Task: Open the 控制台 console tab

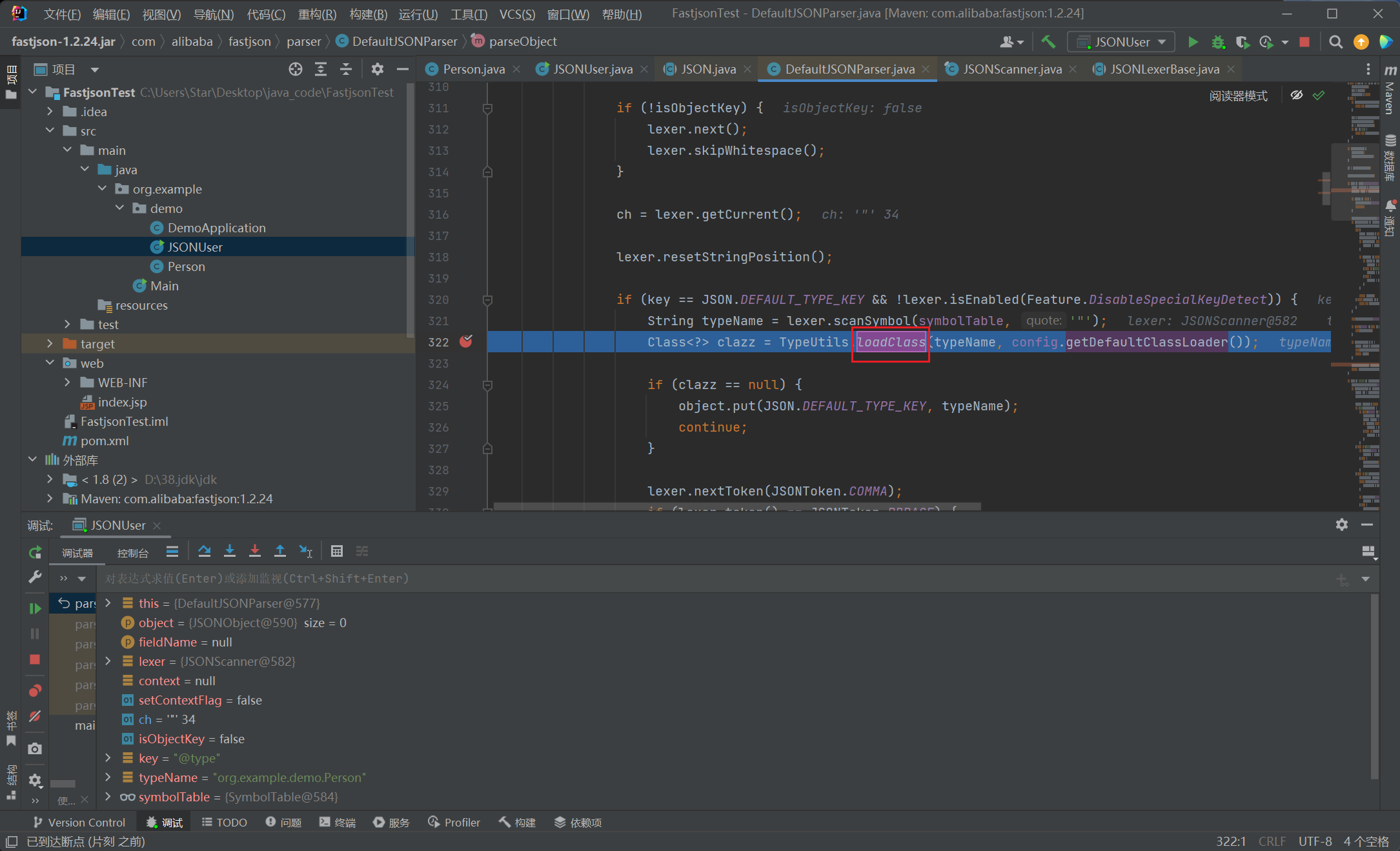Action: click(132, 553)
